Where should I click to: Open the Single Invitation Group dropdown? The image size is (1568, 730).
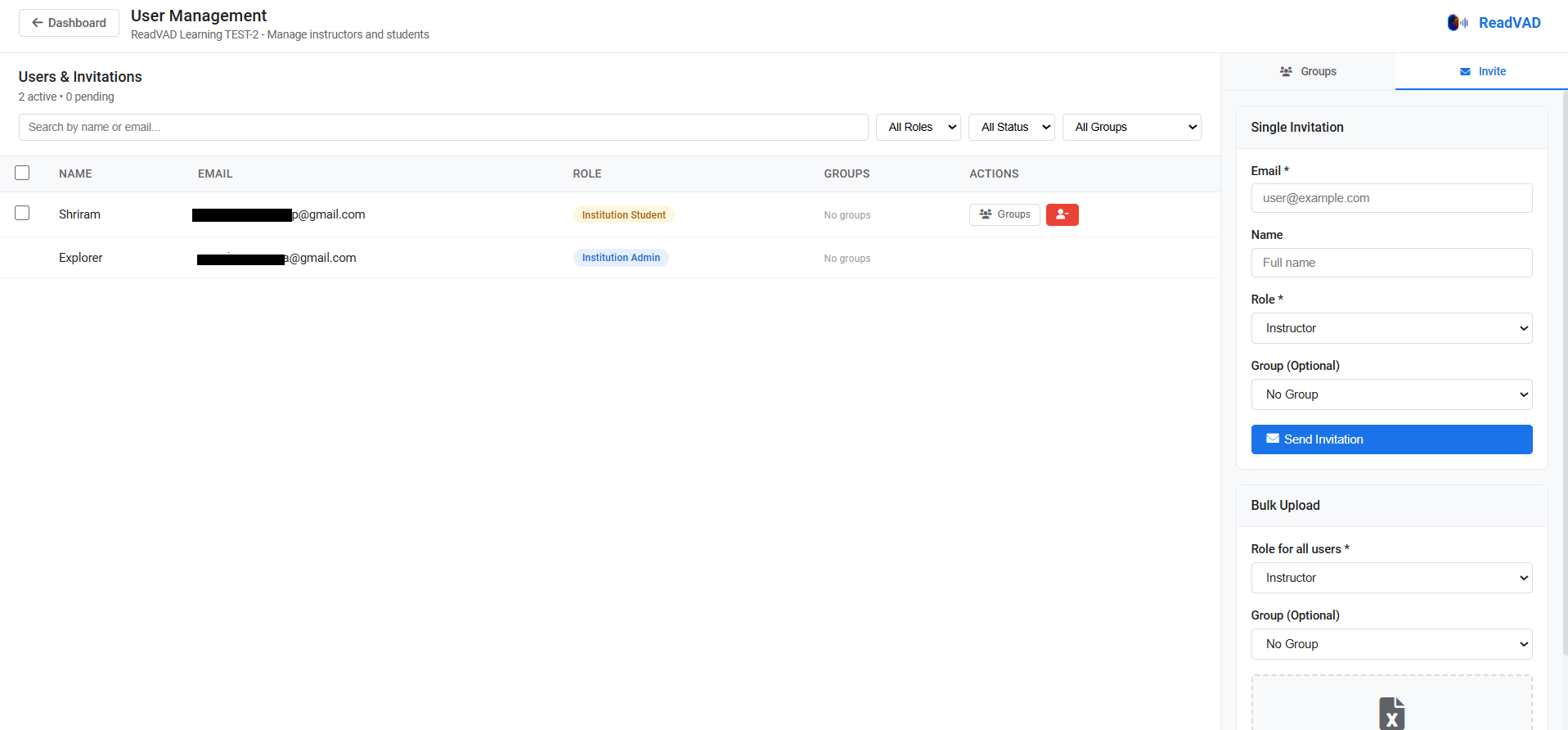click(x=1391, y=394)
